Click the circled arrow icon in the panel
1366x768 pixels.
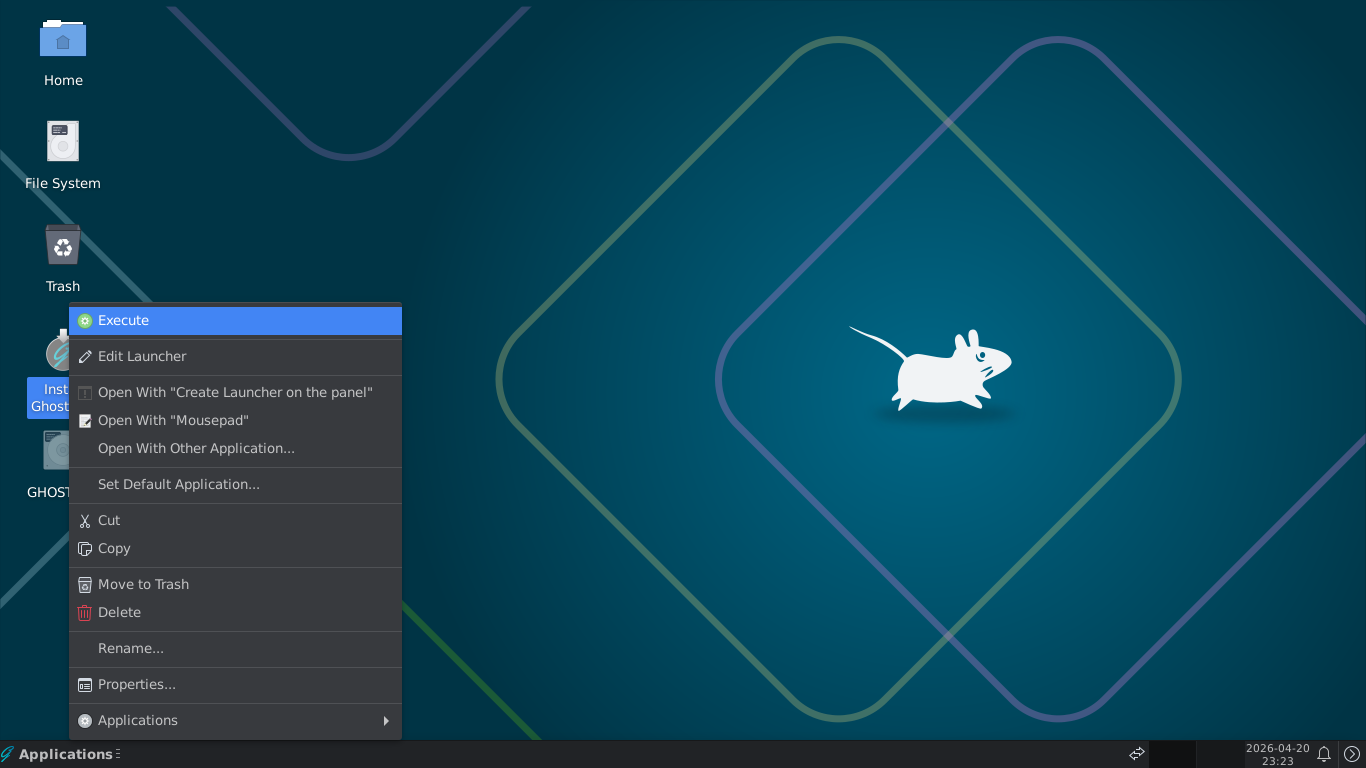(1351, 754)
